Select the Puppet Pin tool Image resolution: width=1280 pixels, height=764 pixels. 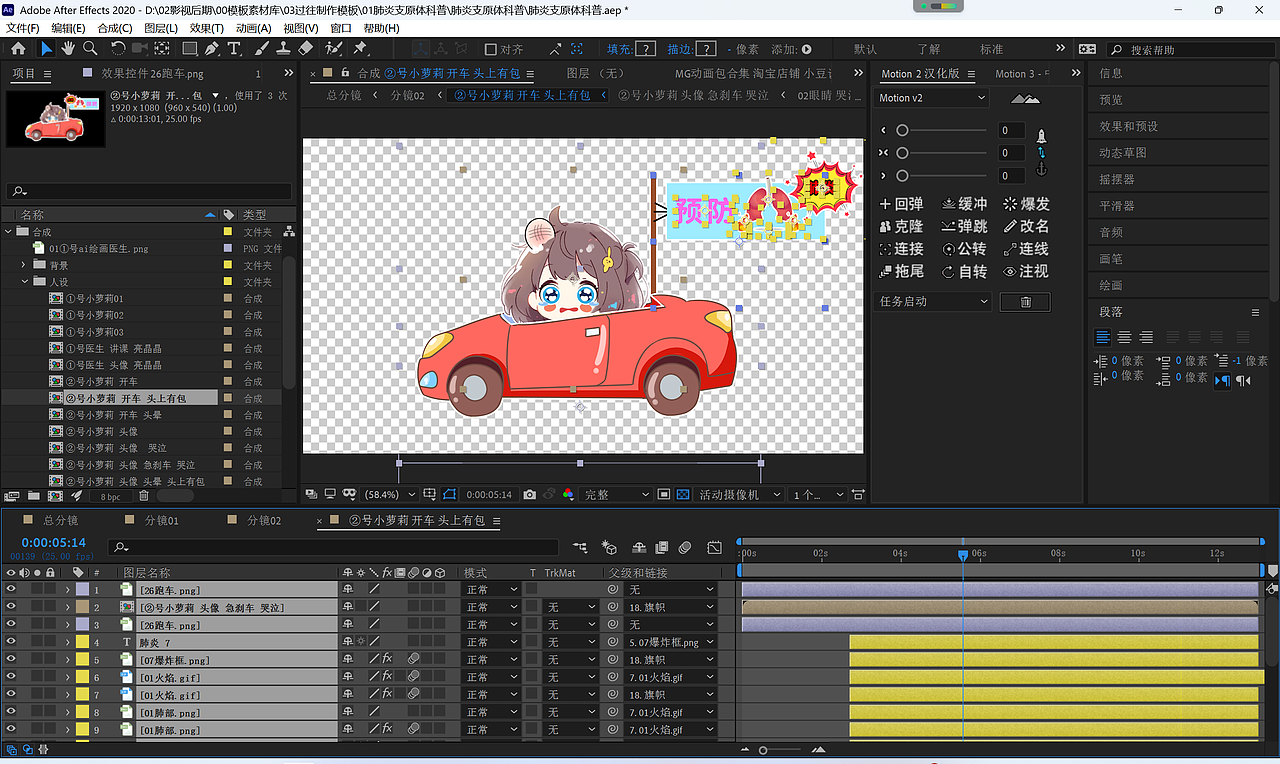(360, 49)
